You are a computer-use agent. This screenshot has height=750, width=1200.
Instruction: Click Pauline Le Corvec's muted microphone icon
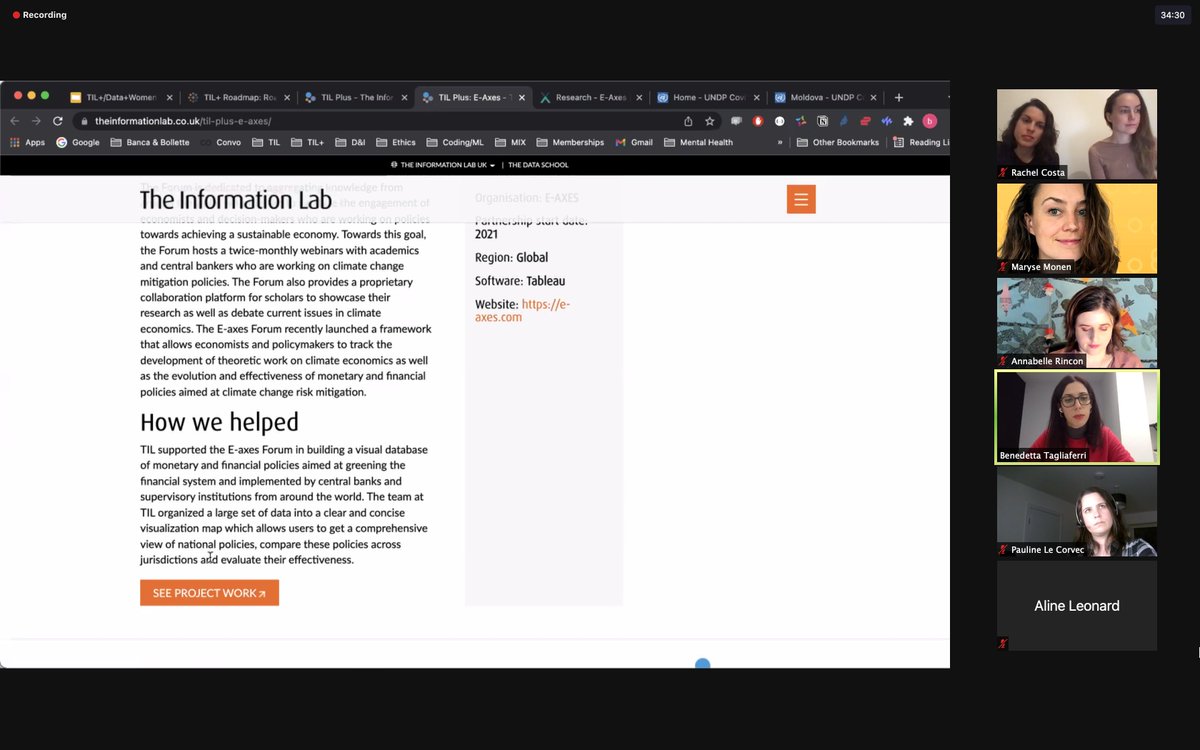pos(1003,550)
